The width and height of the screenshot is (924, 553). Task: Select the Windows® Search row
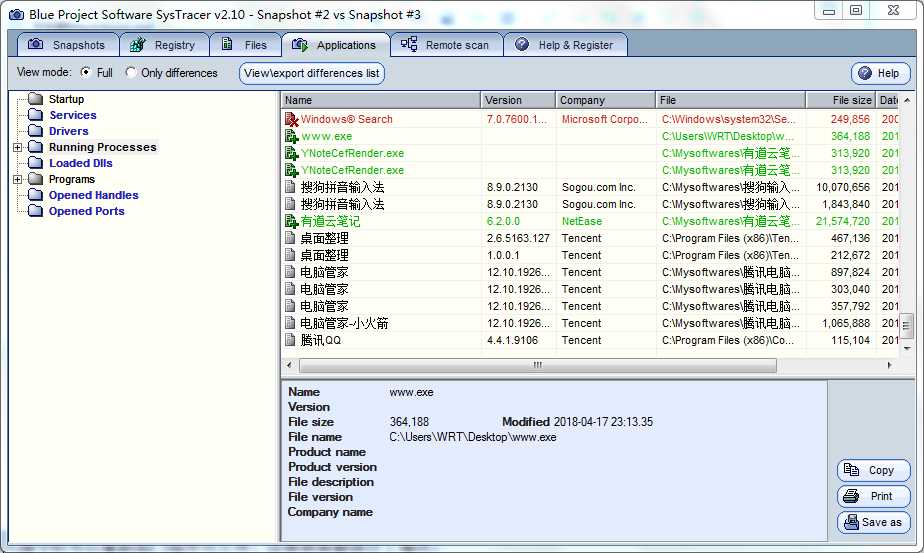click(590, 119)
